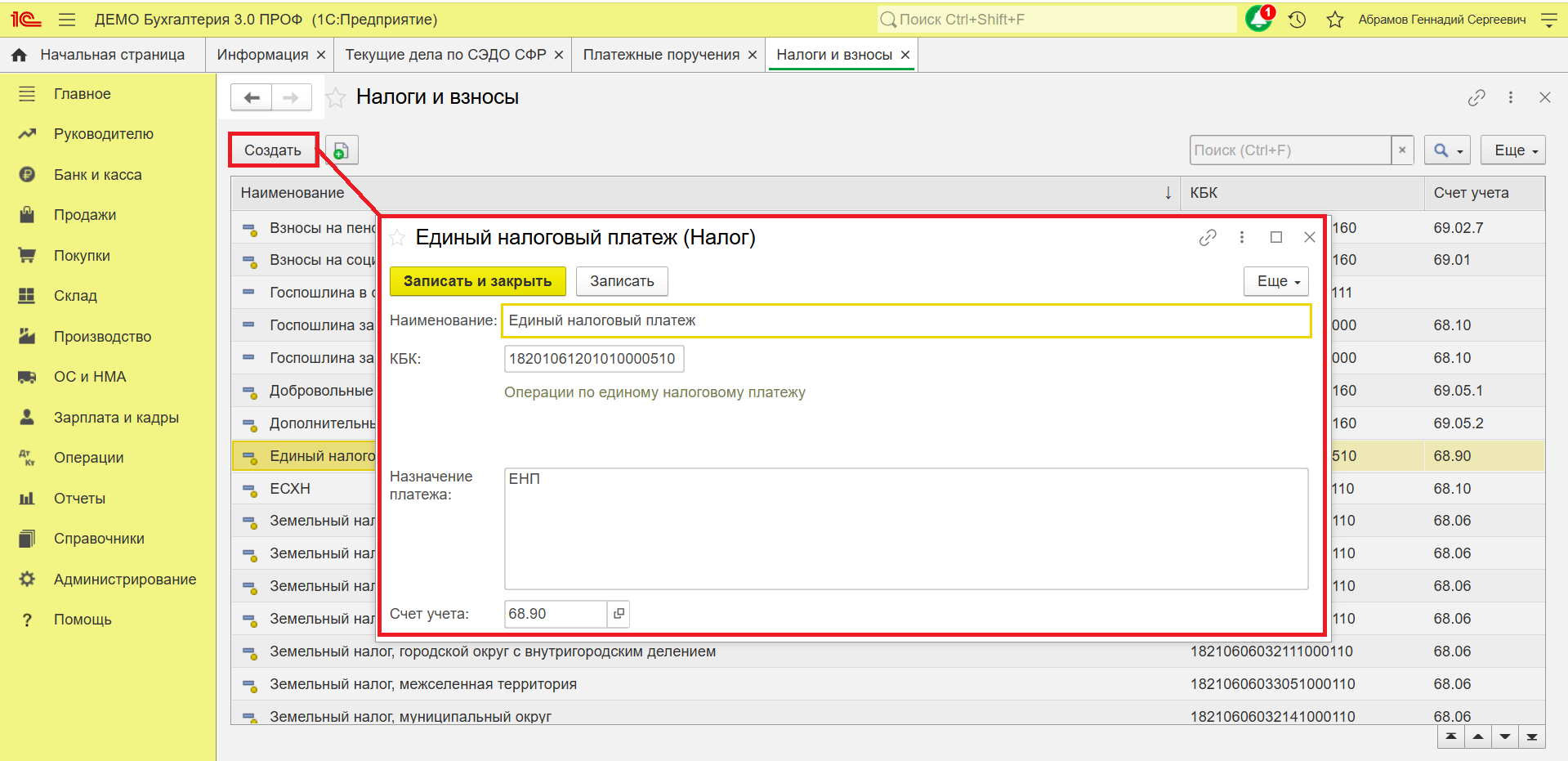1568x761 pixels.
Task: Open the Помощь section
Action: tap(83, 620)
